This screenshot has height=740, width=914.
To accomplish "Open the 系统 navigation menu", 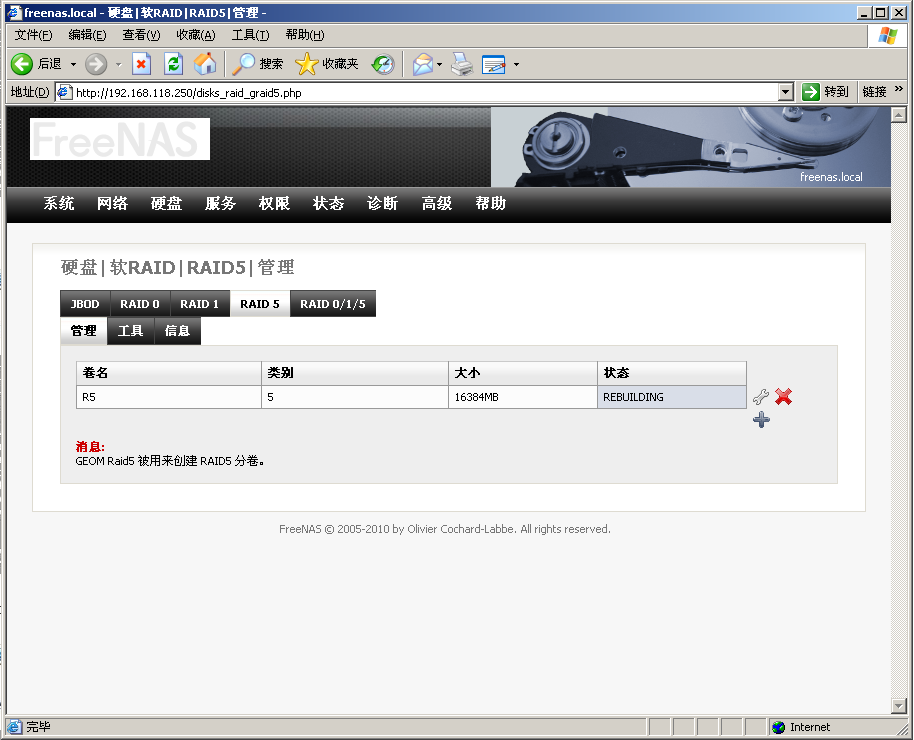I will [59, 203].
